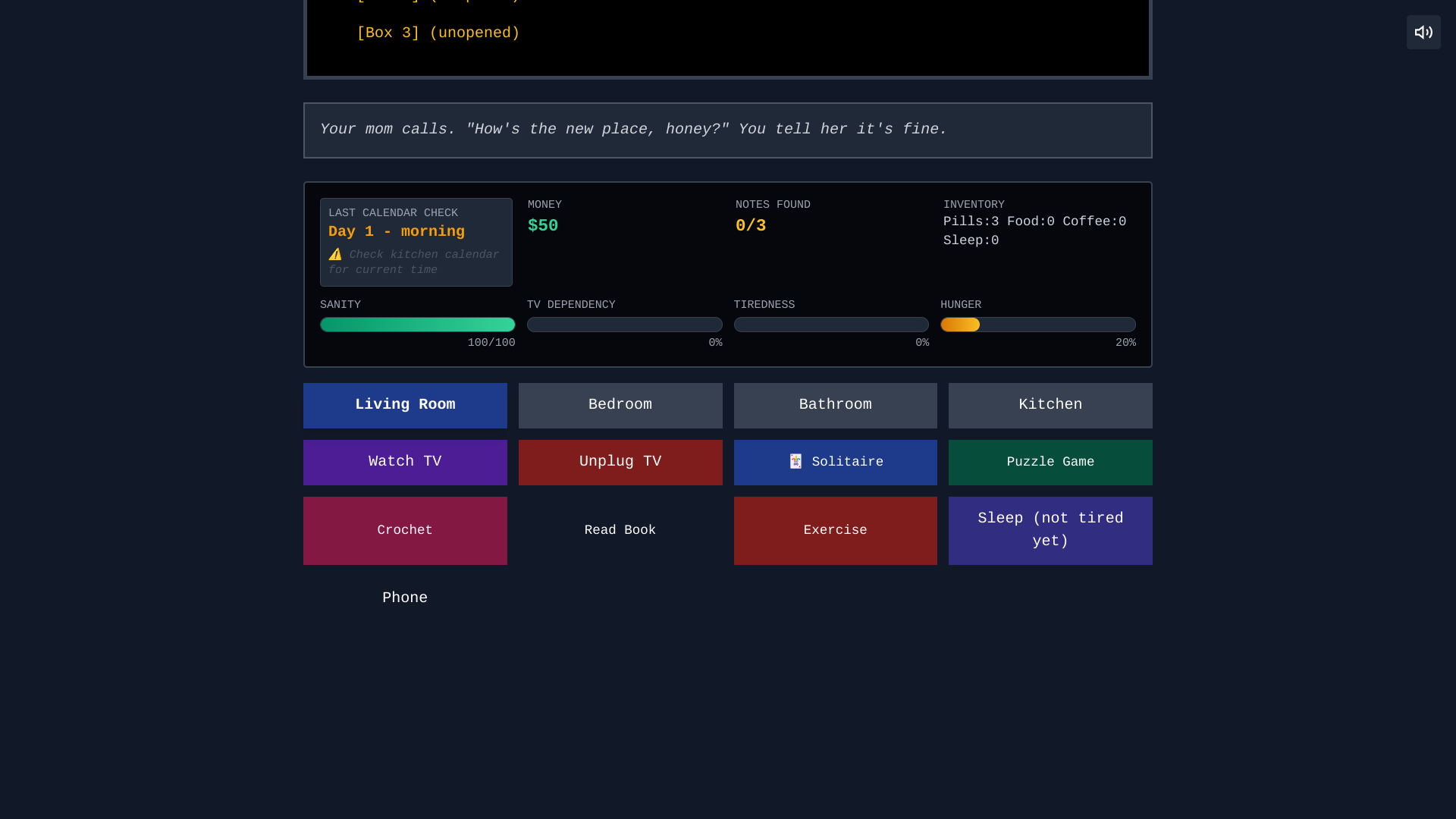
Task: Play Solitaire card game
Action: tap(835, 462)
